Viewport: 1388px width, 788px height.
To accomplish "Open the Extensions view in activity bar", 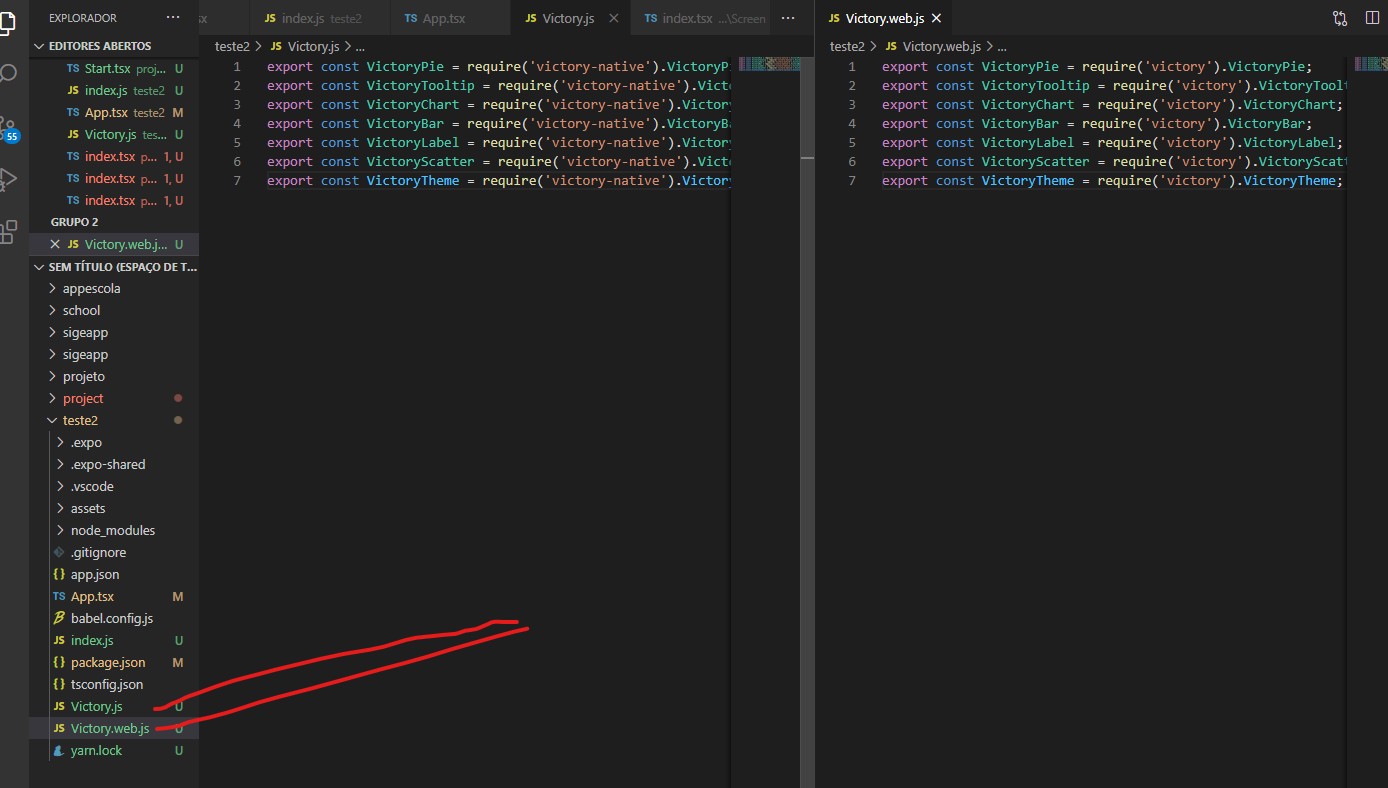I will click(x=8, y=232).
